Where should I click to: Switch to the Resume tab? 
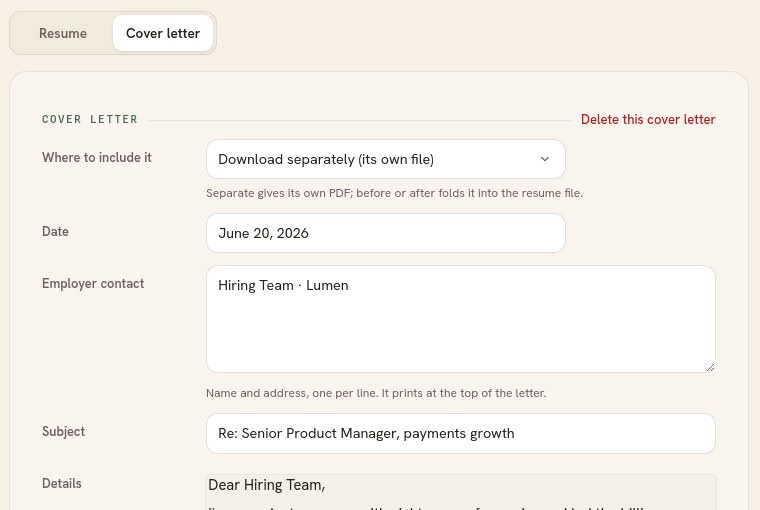63,33
